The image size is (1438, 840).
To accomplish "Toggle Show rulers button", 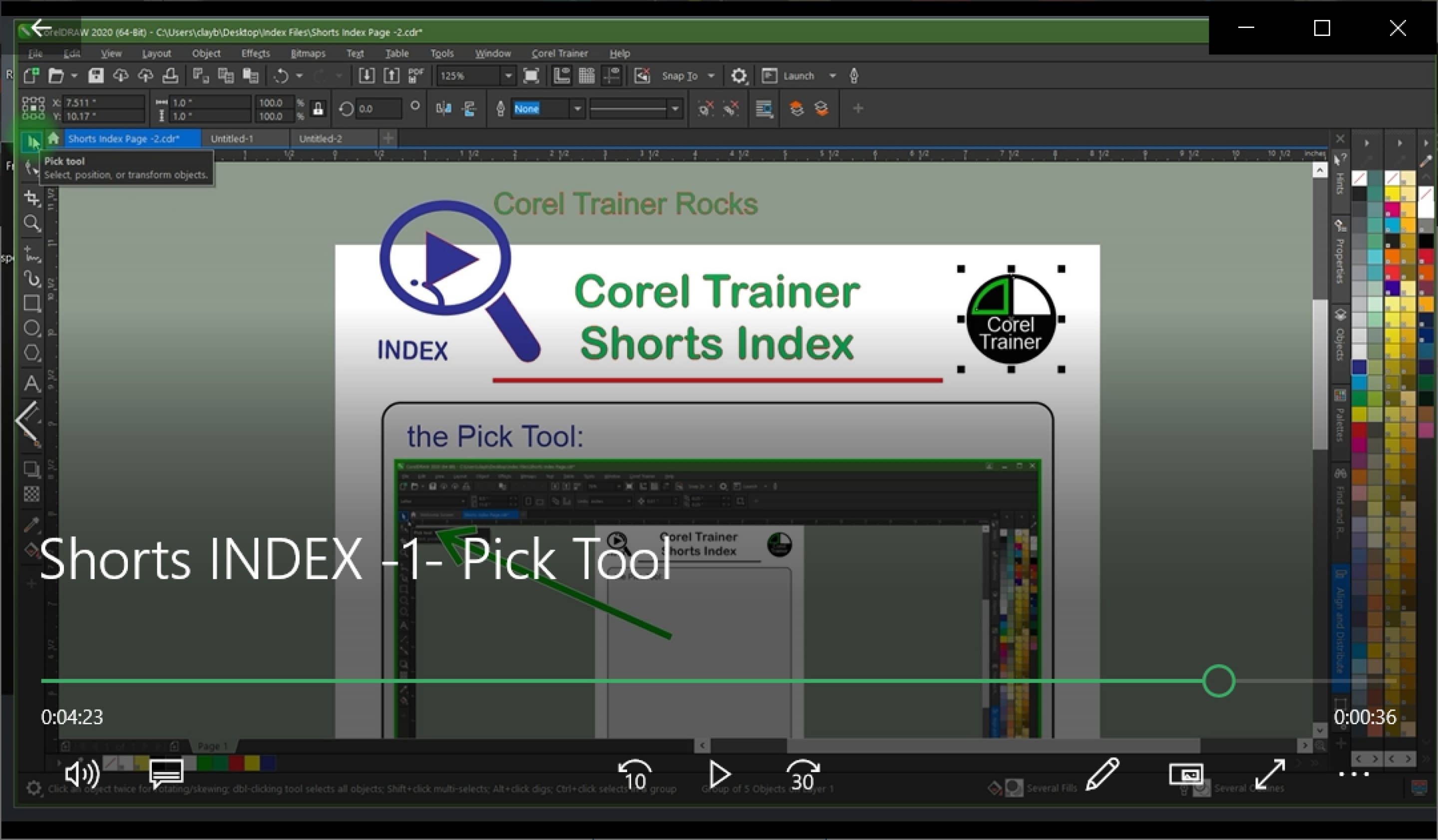I will tap(562, 75).
